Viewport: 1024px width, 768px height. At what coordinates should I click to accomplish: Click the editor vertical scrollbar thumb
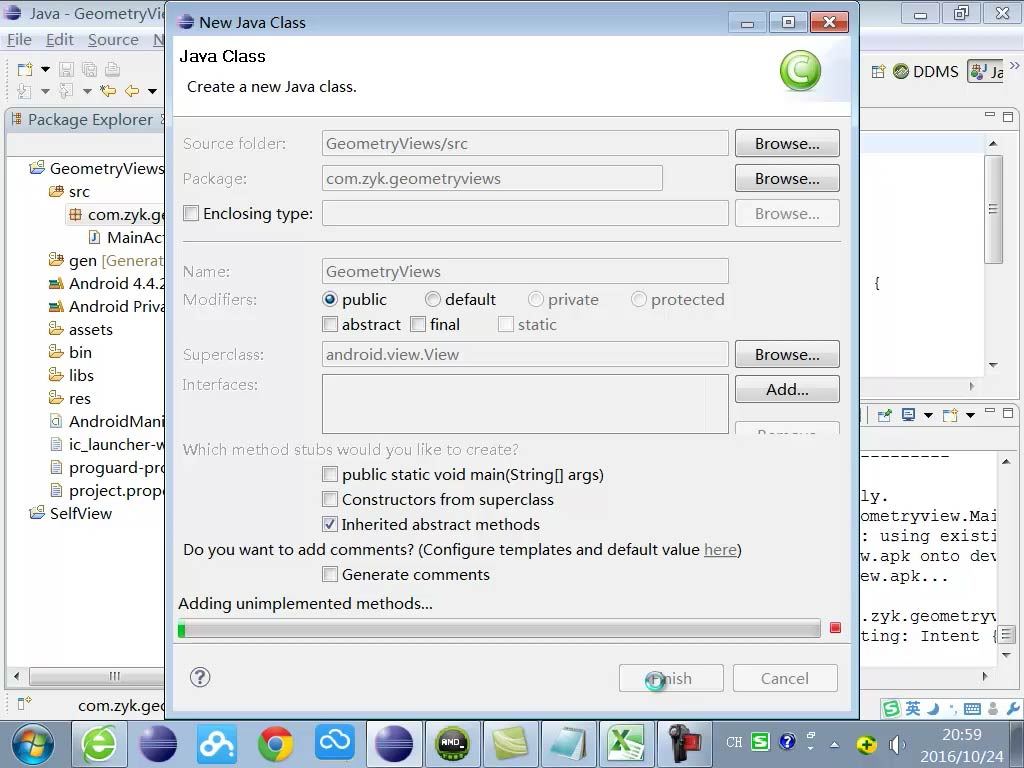click(x=993, y=209)
